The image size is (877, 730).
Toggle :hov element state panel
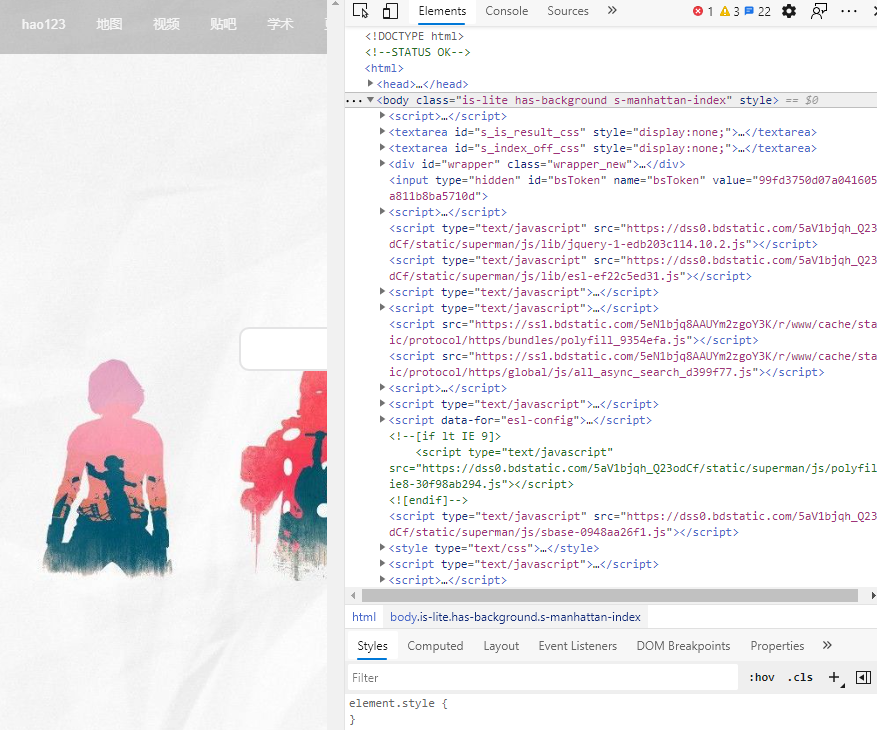click(x=762, y=677)
